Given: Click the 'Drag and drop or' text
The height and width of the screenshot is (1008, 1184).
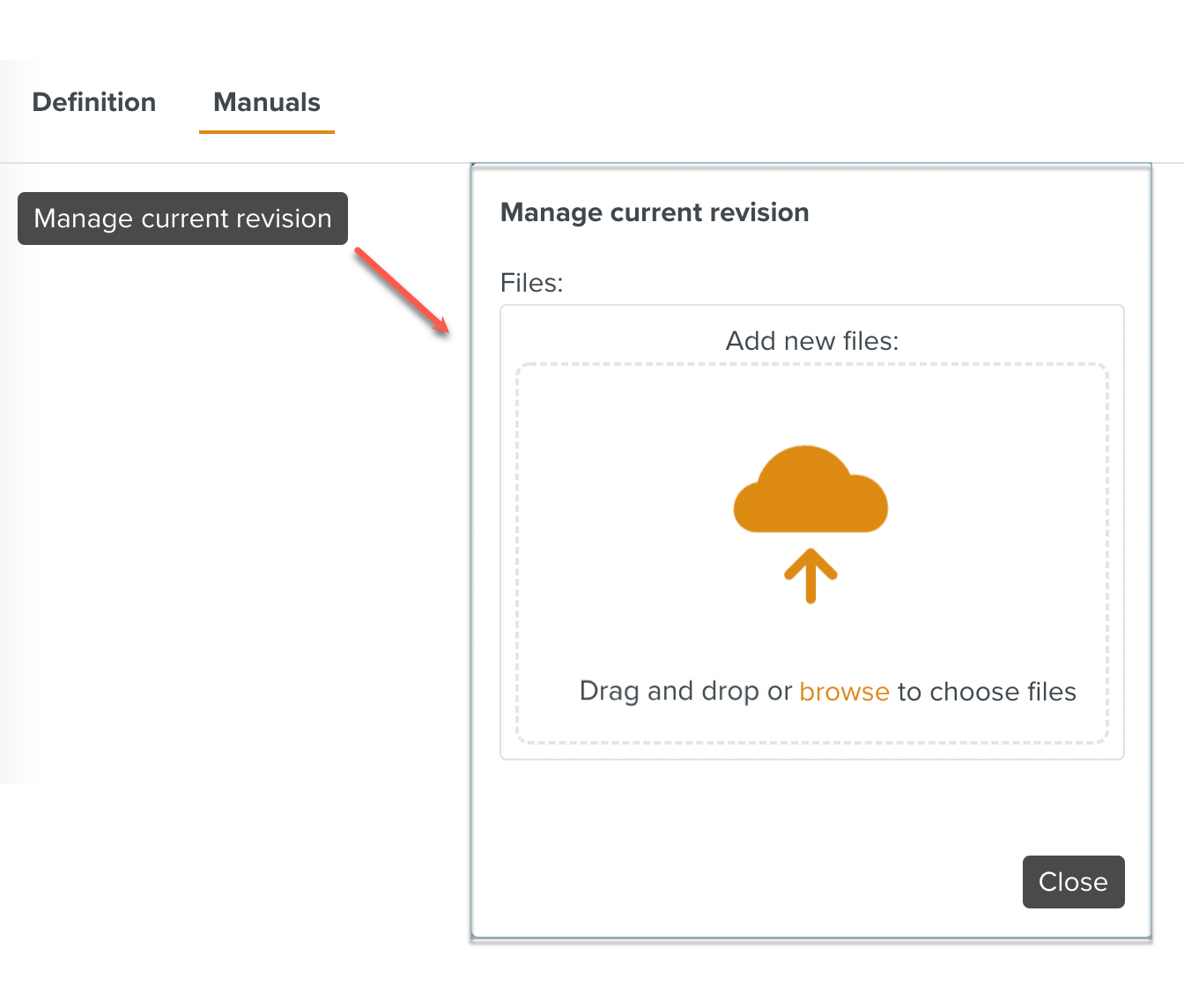Looking at the screenshot, I should click(685, 692).
